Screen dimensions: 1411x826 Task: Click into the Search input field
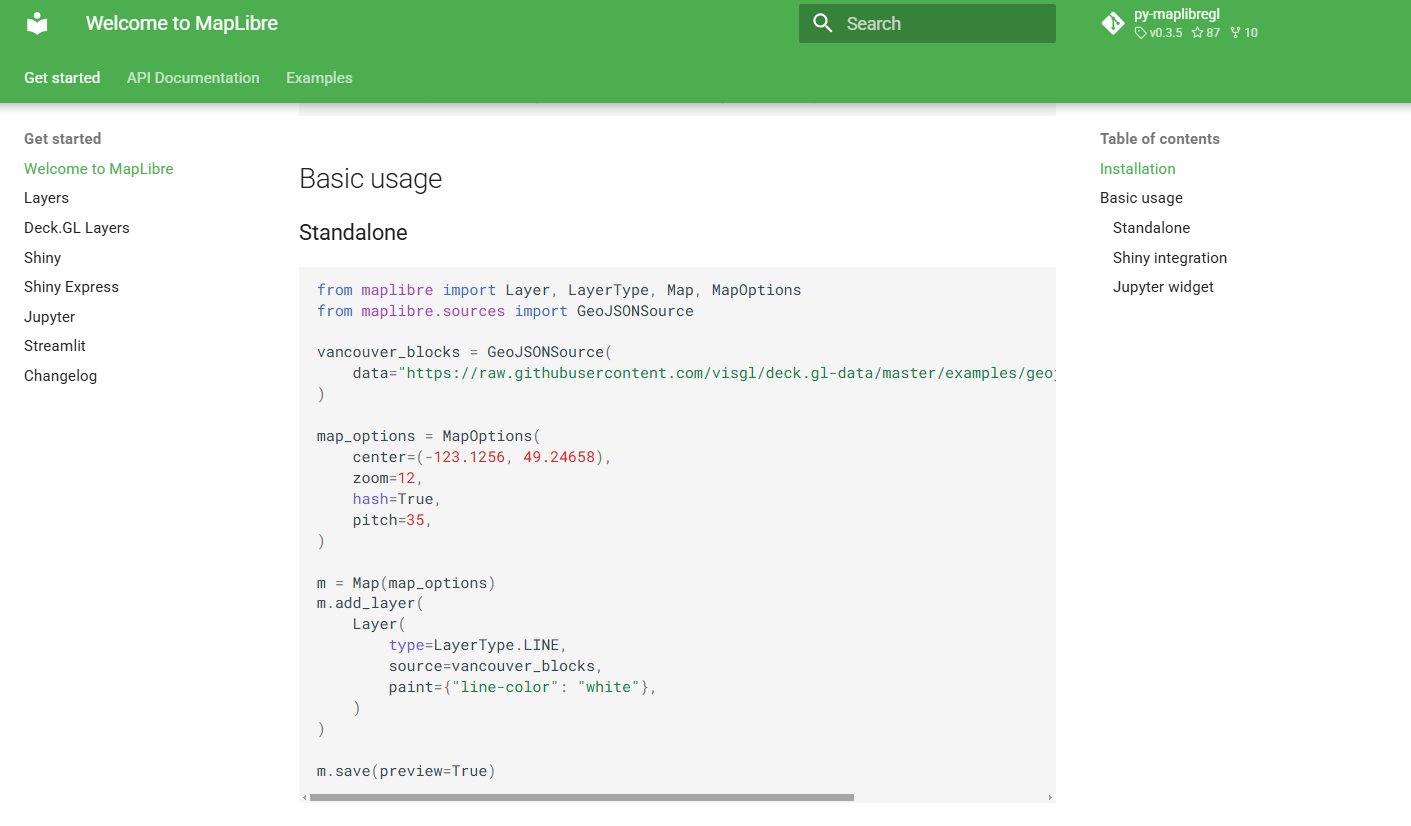point(940,24)
